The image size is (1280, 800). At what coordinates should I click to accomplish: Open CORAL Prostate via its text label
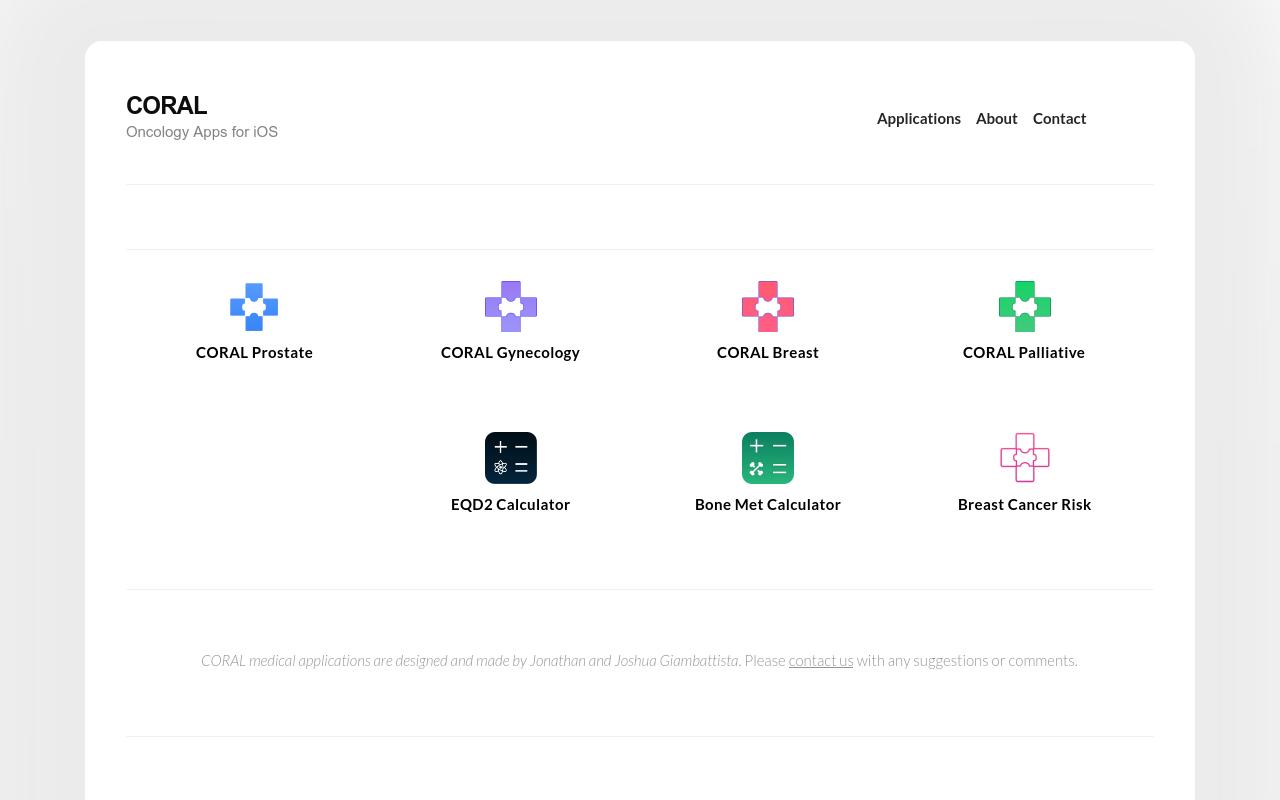click(x=254, y=352)
